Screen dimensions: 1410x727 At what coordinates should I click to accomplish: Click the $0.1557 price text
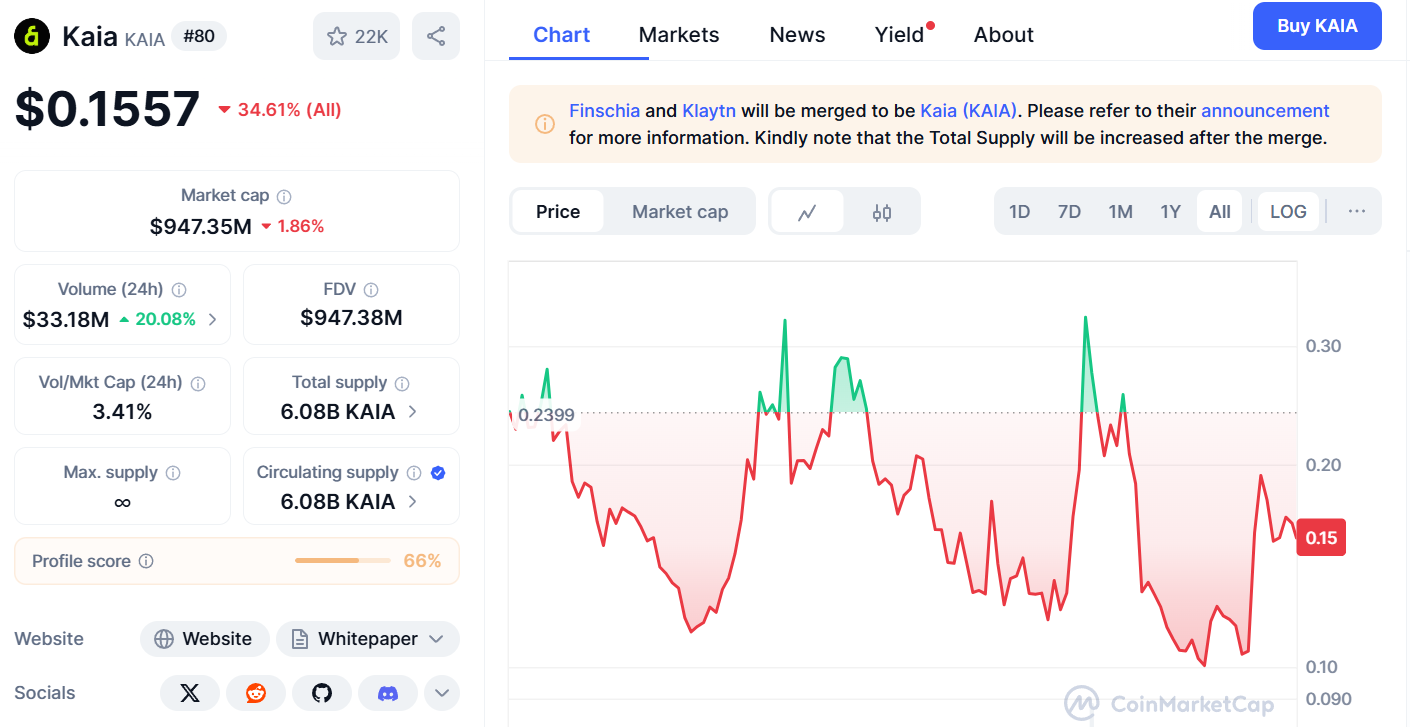pos(107,109)
